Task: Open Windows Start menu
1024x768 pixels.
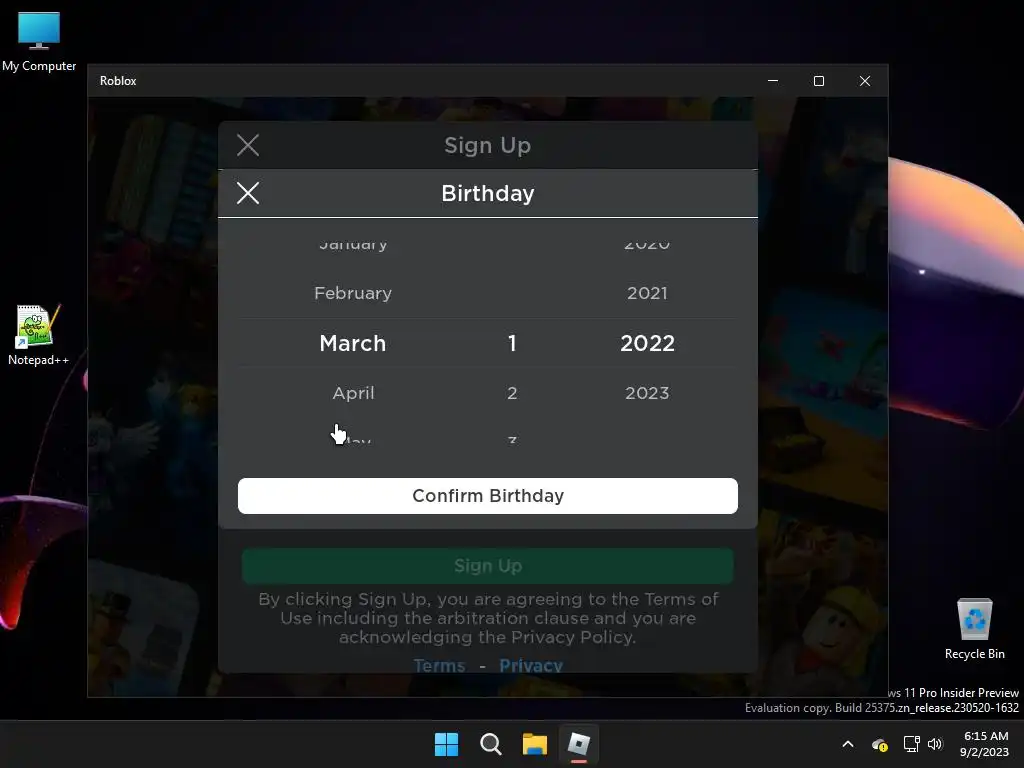Action: [x=447, y=744]
